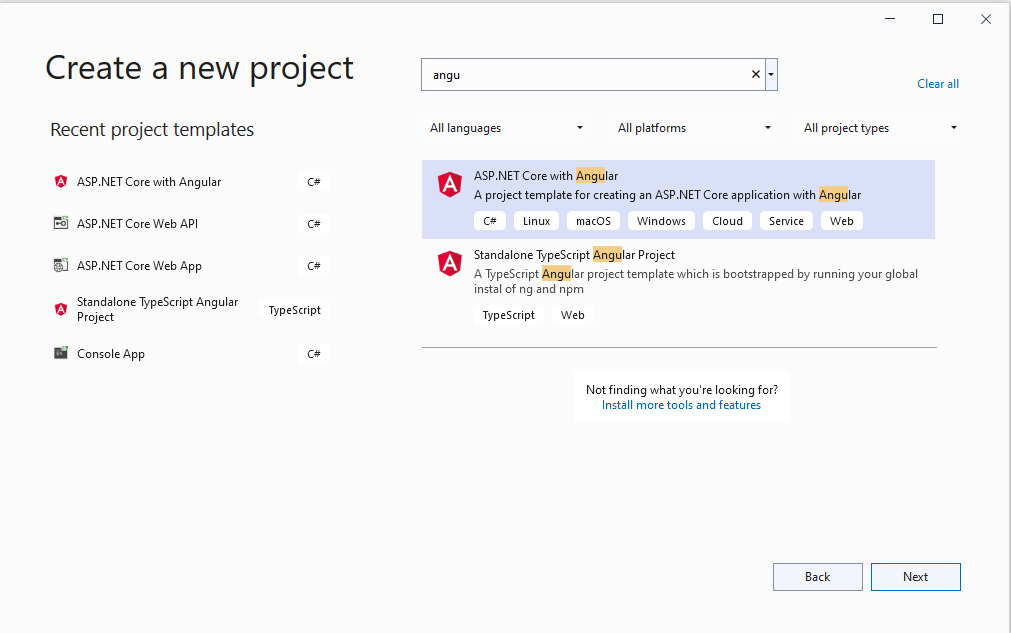Close the Create a new project window

(x=986, y=19)
